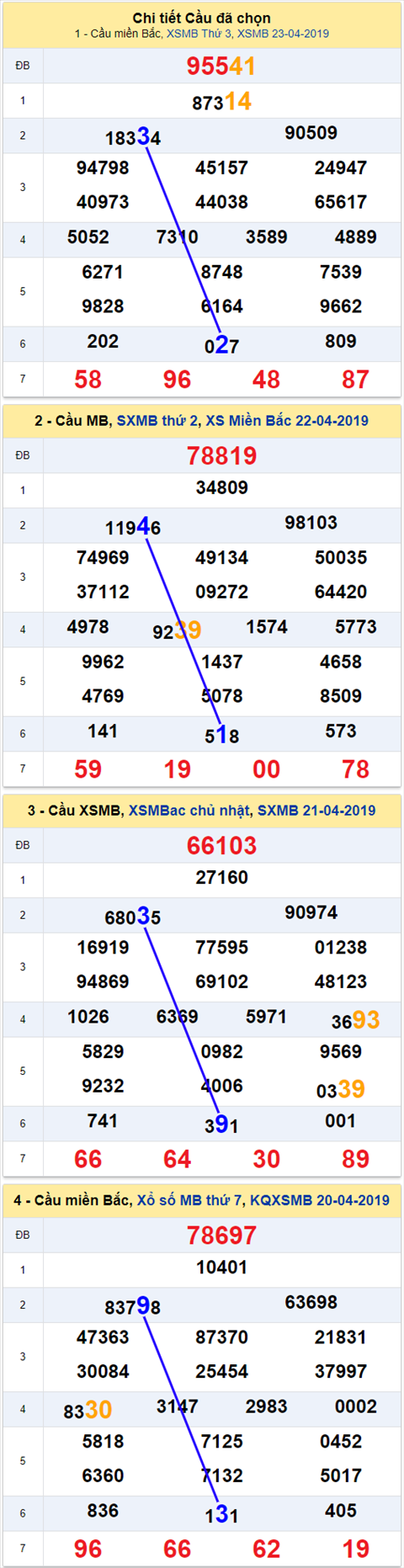404x1568 pixels.
Task: Select the number 11946
Action: [133, 526]
